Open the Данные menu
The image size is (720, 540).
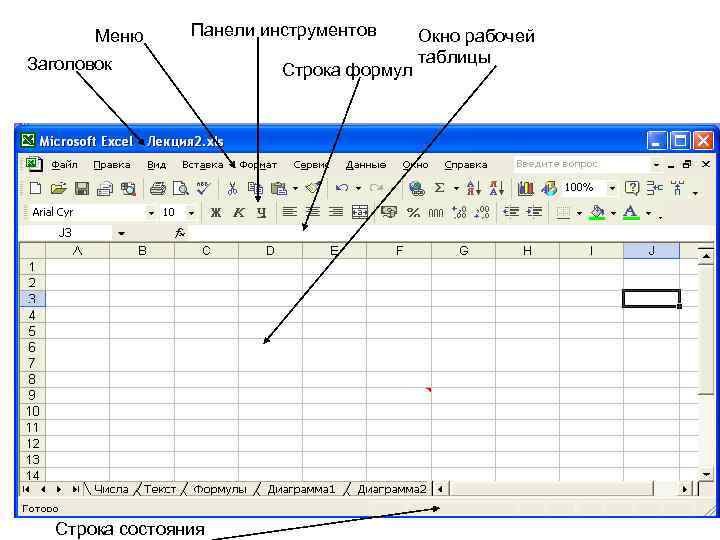point(366,164)
